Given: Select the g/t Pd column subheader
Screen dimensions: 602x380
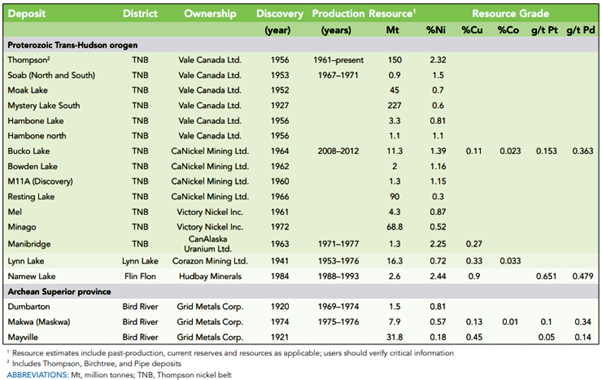Looking at the screenshot, I should [580, 30].
